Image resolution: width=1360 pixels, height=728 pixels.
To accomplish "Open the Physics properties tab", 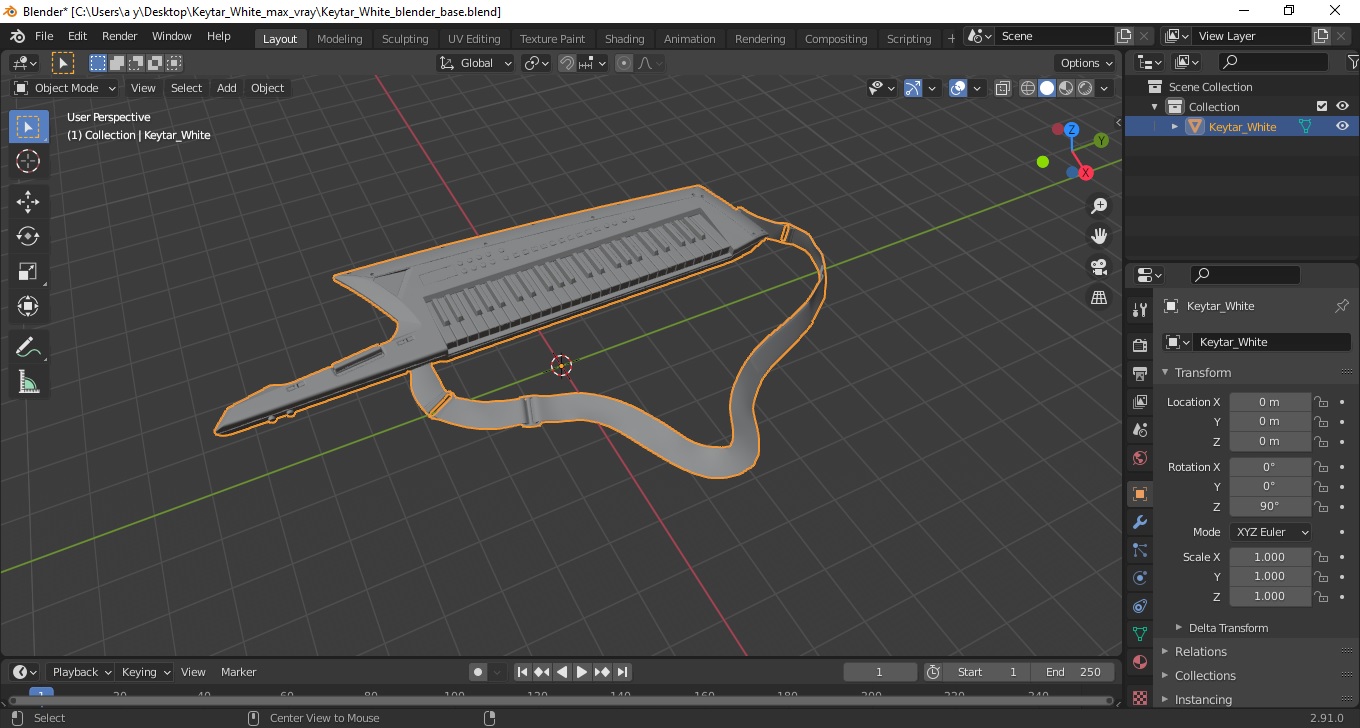I will pyautogui.click(x=1139, y=578).
